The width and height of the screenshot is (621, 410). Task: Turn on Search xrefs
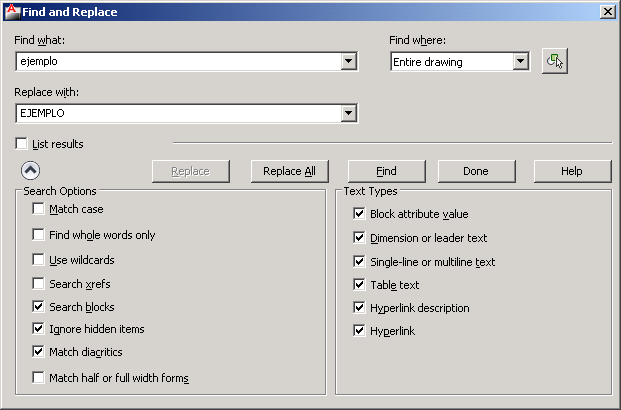coord(38,284)
